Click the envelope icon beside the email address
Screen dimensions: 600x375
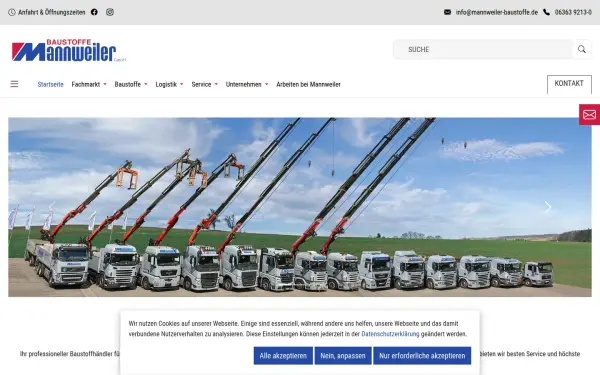(447, 12)
